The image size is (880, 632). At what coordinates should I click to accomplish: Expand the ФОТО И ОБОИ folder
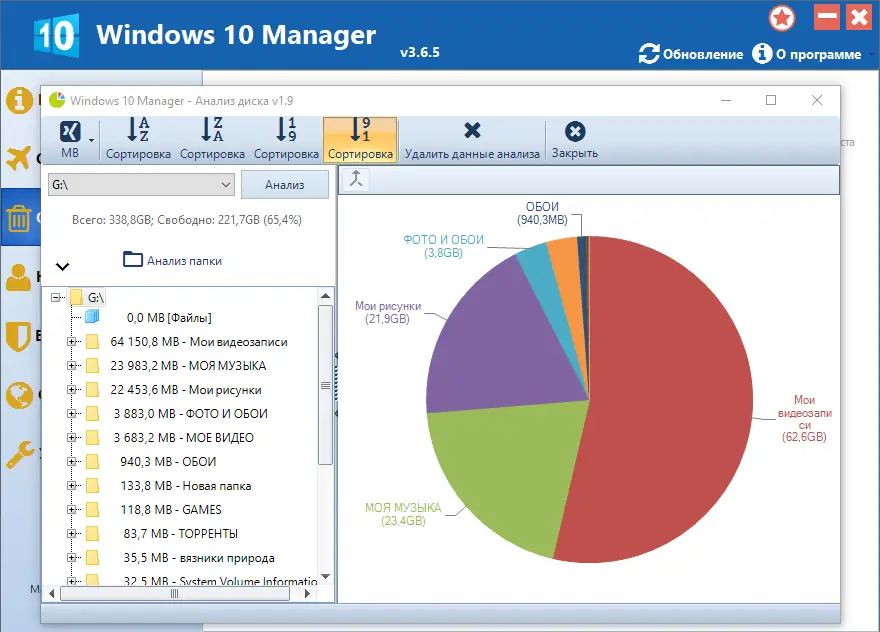71,414
